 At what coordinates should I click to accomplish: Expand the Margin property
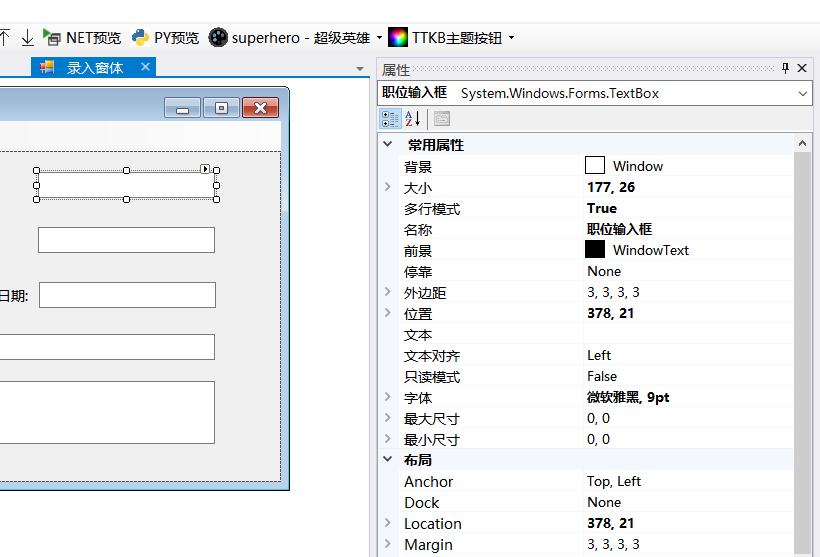point(388,543)
